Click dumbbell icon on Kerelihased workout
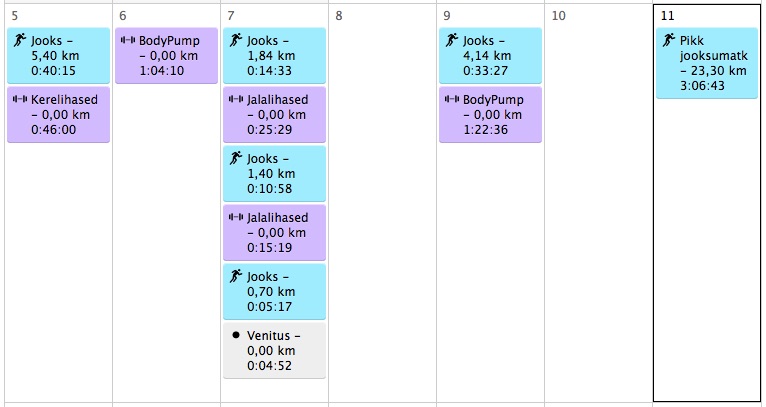 20,100
